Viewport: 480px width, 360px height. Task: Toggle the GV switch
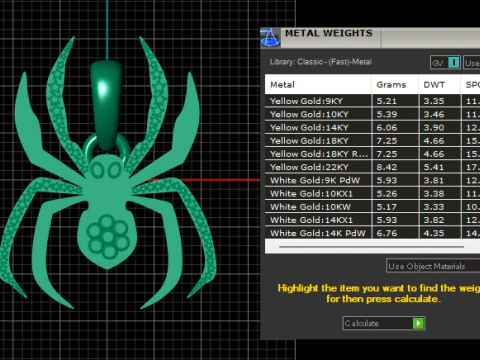(x=445, y=62)
